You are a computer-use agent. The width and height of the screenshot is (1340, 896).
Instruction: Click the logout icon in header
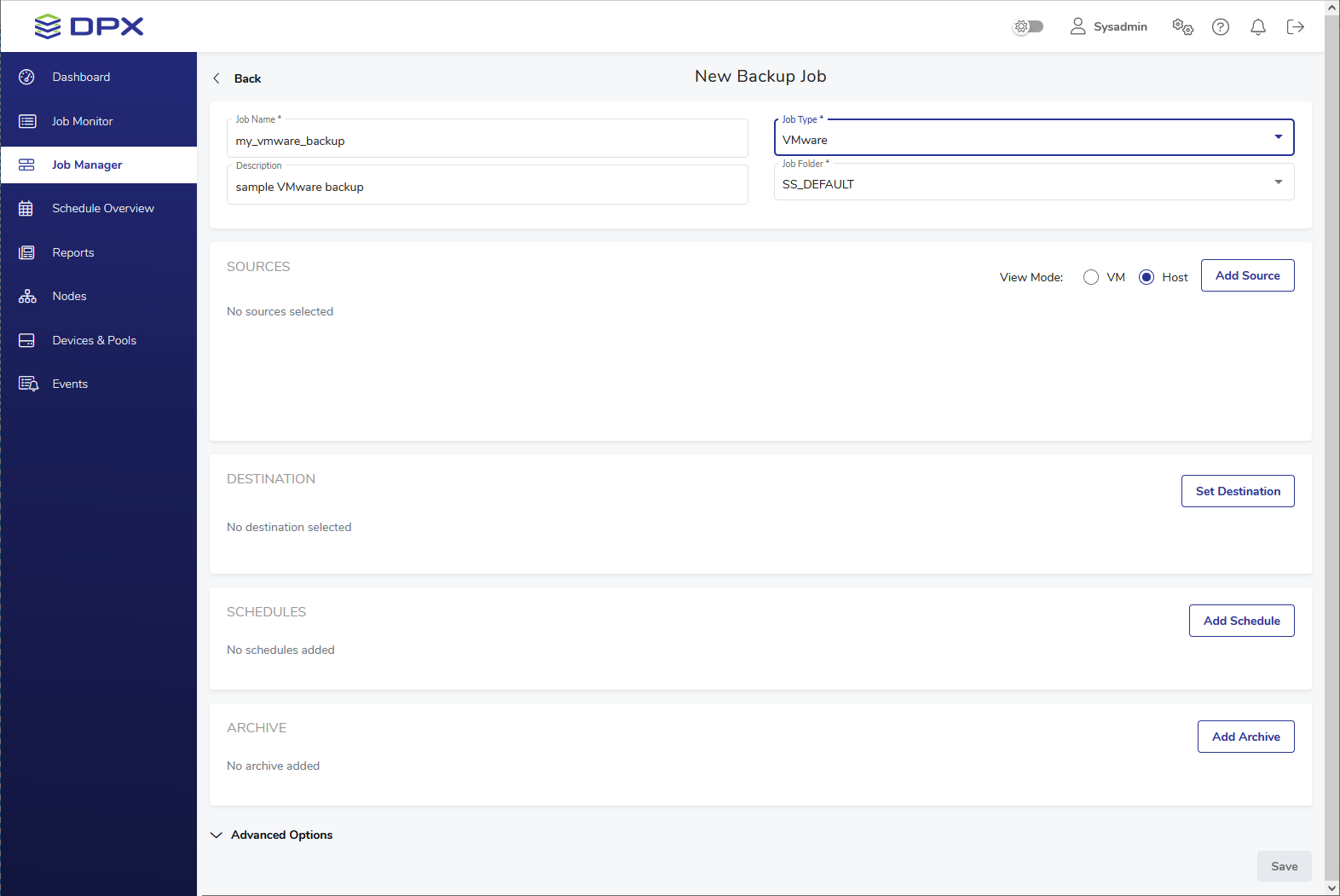[1295, 27]
